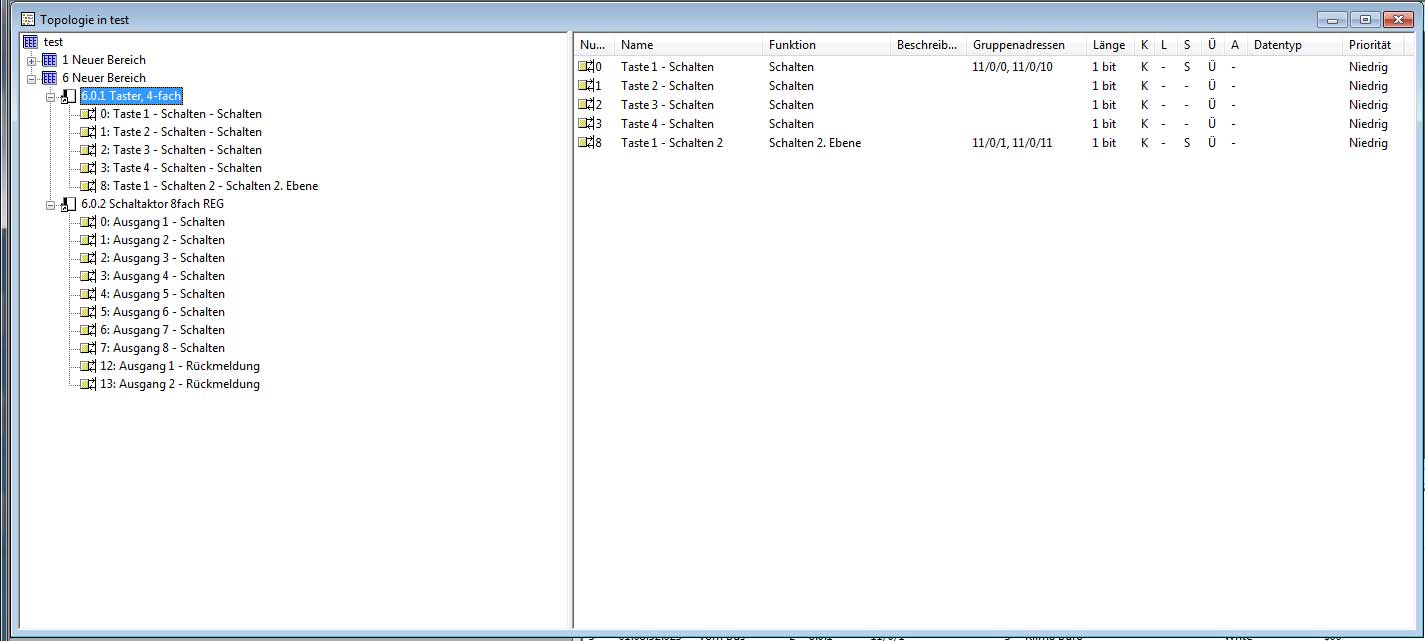Click the grid icon of 6 Neuer Bereich
This screenshot has height=641, width=1425.
point(49,78)
